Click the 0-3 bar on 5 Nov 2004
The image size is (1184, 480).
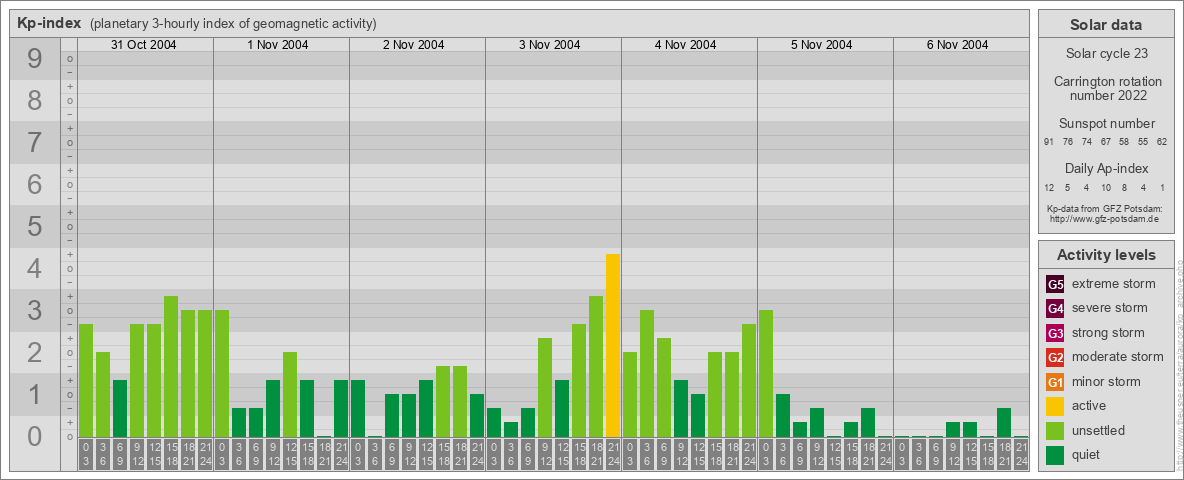766,374
